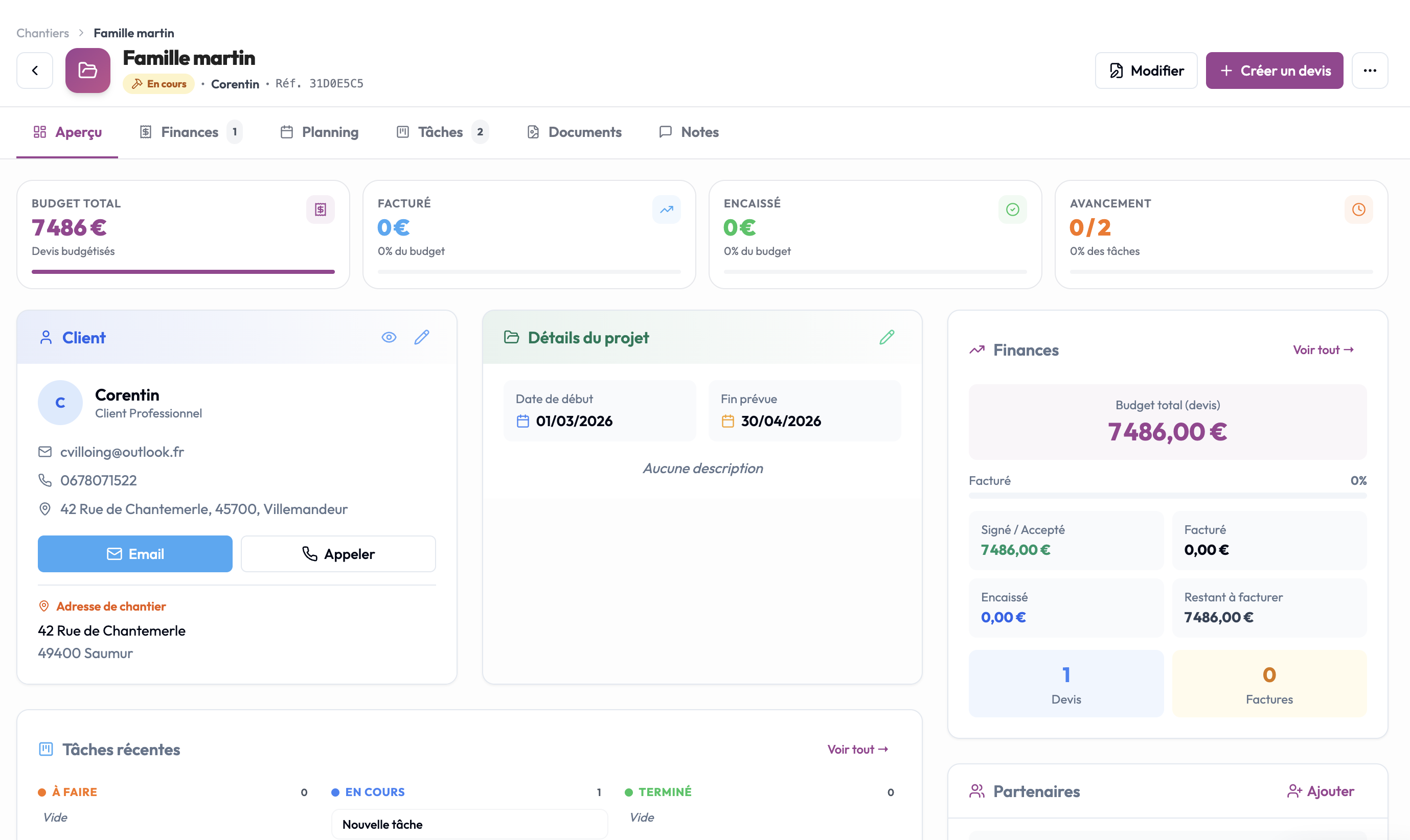Click the Modifier button
This screenshot has height=840, width=1410.
[x=1146, y=71]
